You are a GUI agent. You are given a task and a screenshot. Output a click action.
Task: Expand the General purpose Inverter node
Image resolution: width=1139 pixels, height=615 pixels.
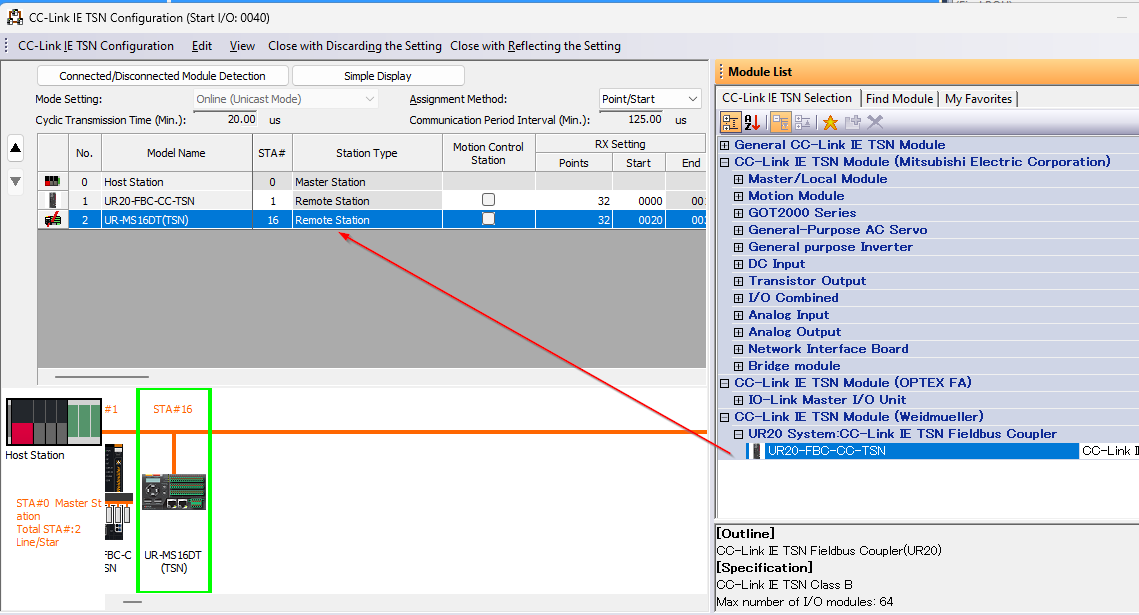pos(738,248)
